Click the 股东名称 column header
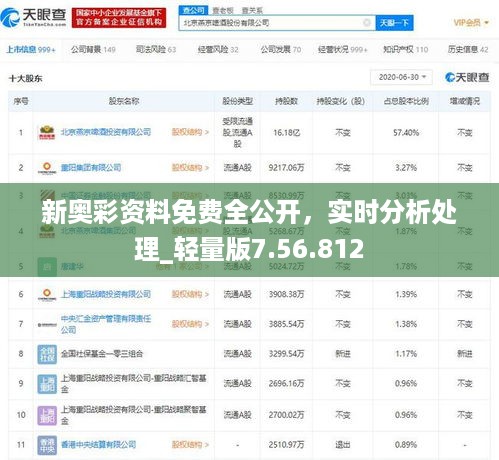The width and height of the screenshot is (499, 460). coord(124,101)
